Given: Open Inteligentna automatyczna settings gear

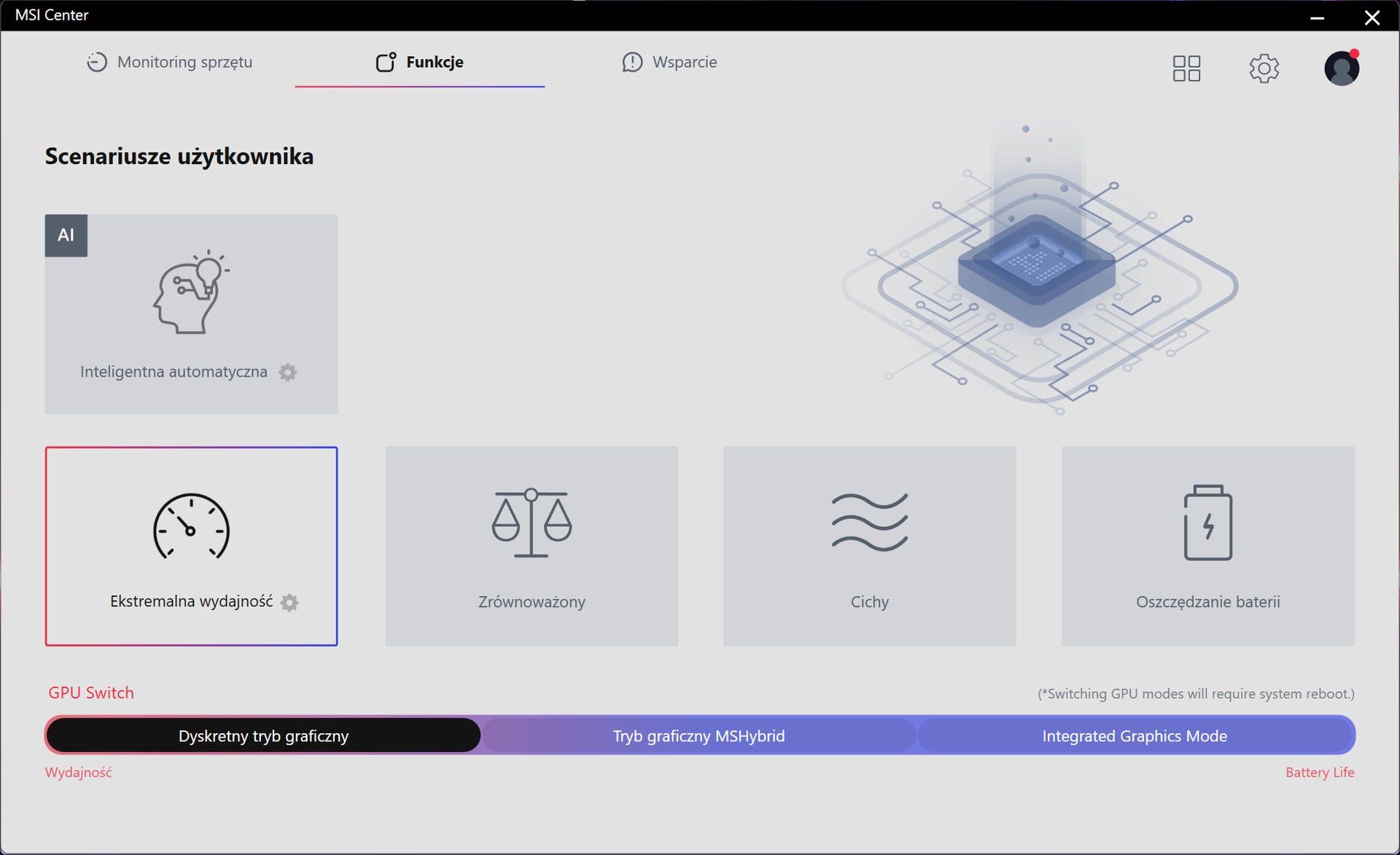Looking at the screenshot, I should 288,372.
